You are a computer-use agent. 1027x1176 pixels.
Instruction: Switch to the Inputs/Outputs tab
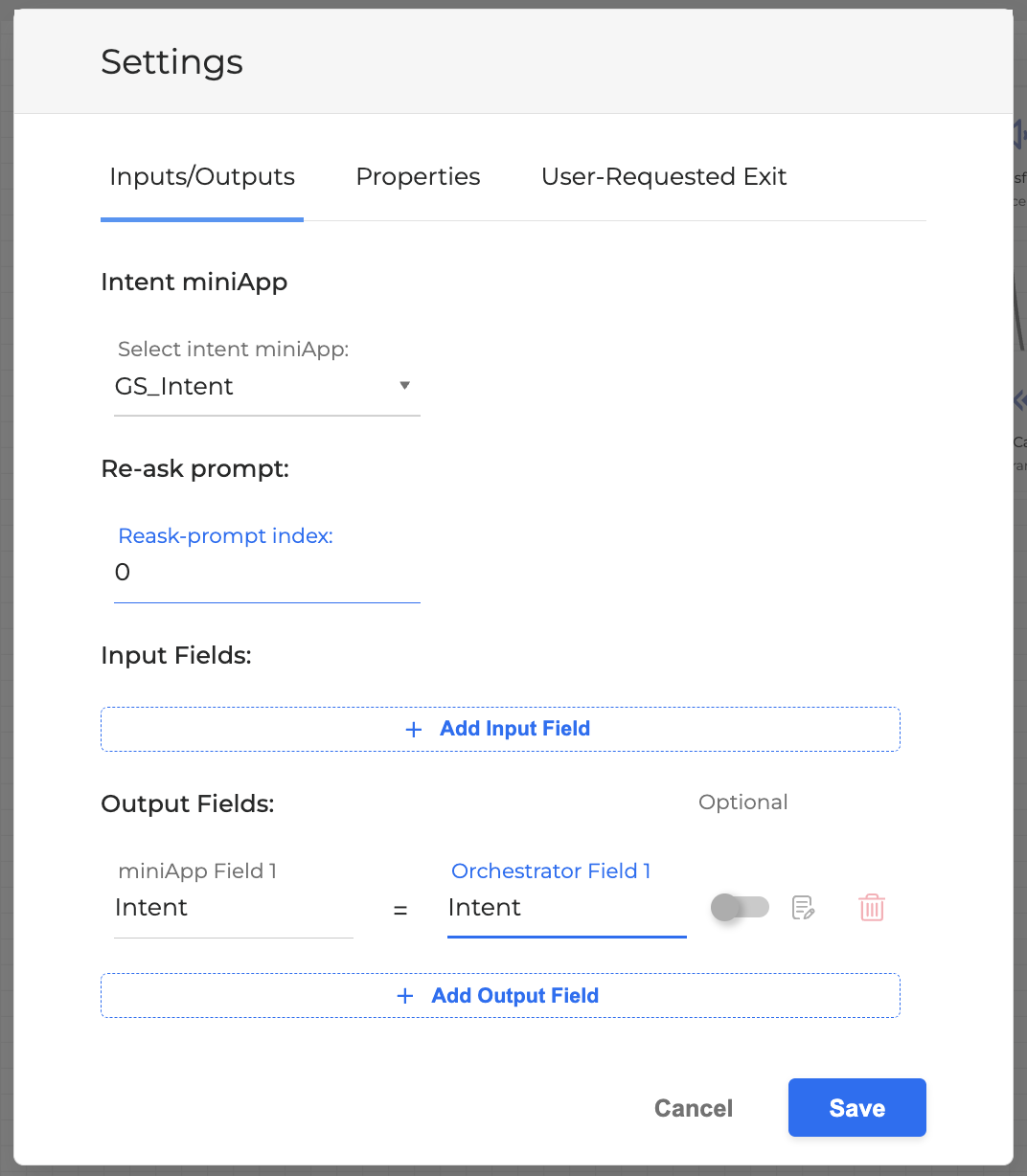coord(202,177)
